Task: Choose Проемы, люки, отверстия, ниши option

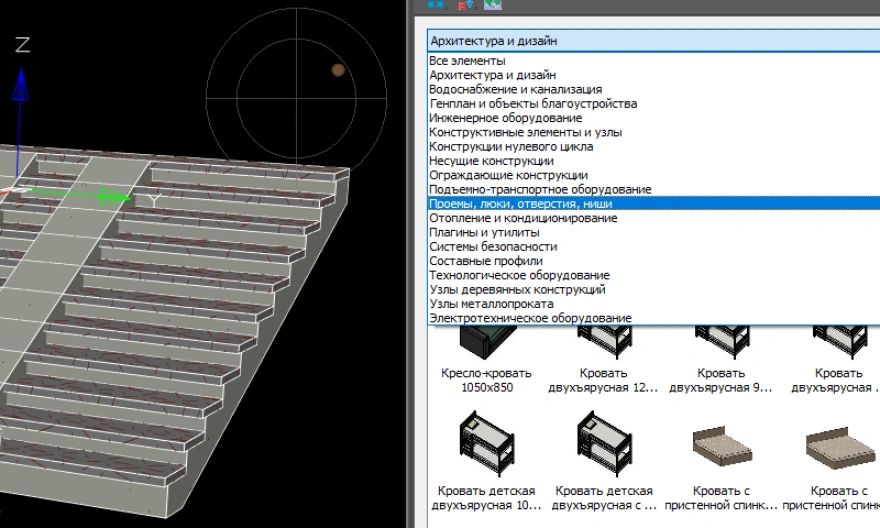Action: [x=520, y=203]
